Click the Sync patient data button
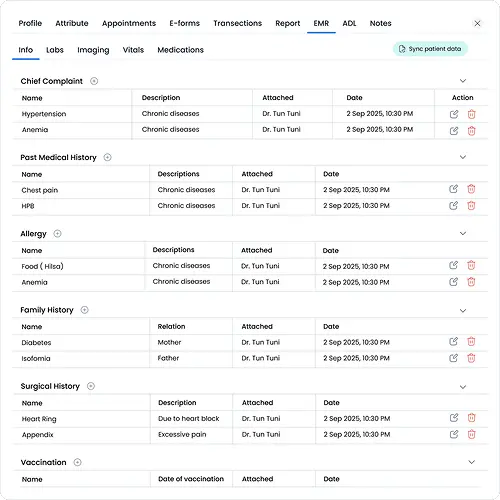 click(430, 49)
